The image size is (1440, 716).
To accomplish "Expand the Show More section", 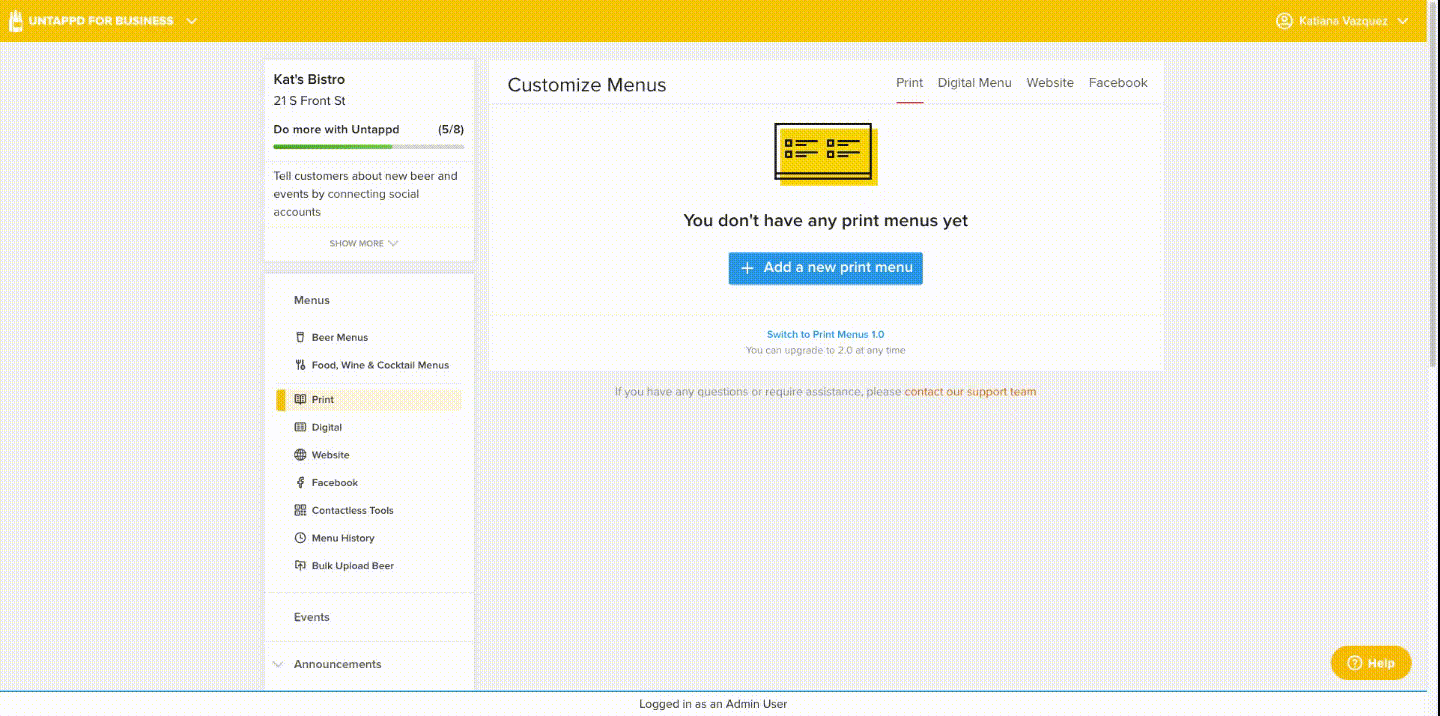I will coord(364,244).
